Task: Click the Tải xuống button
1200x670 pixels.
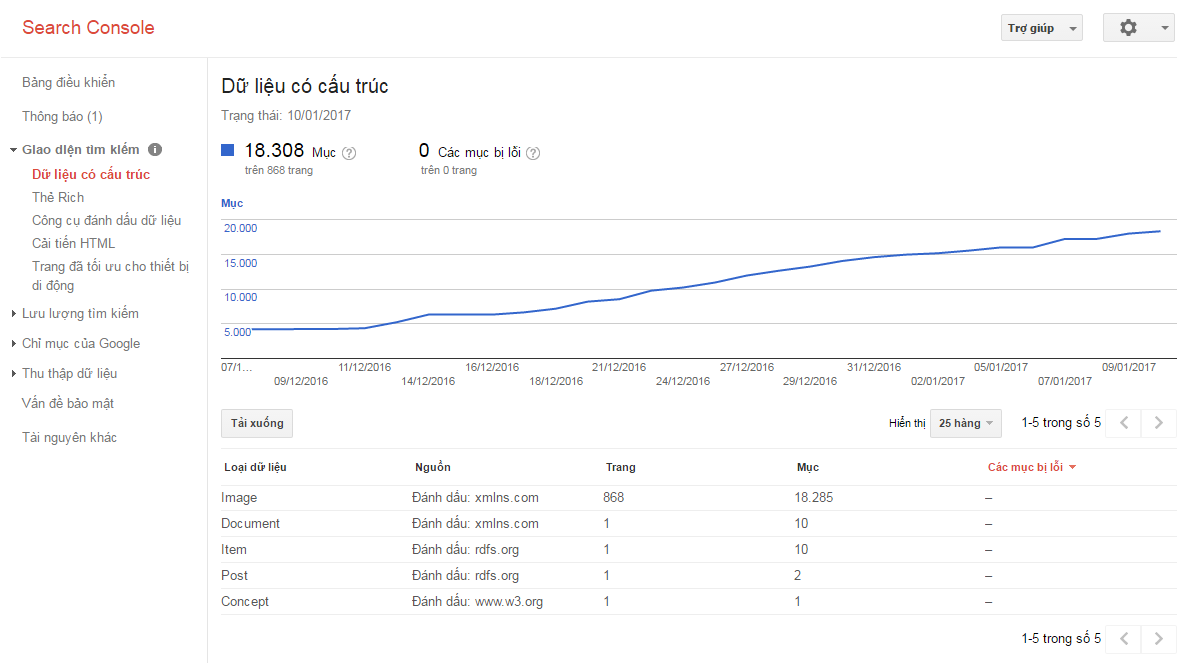Action: point(257,423)
